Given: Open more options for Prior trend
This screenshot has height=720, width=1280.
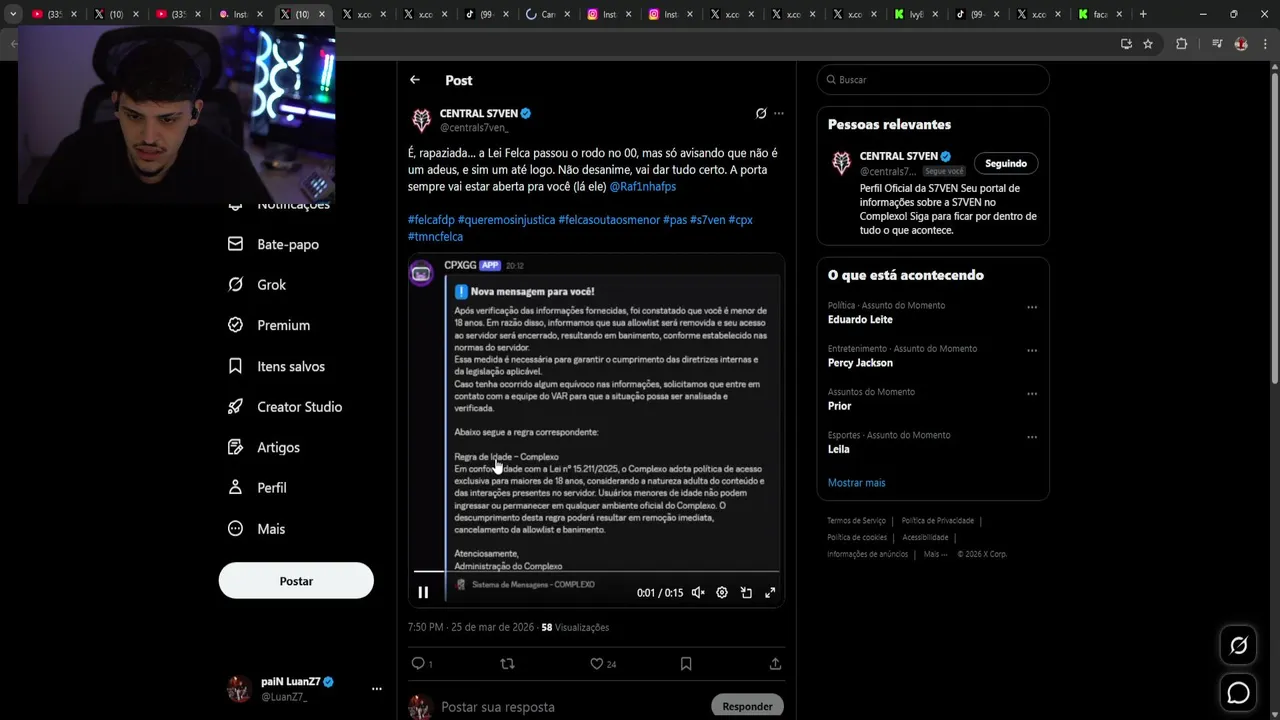Looking at the screenshot, I should (x=1032, y=394).
